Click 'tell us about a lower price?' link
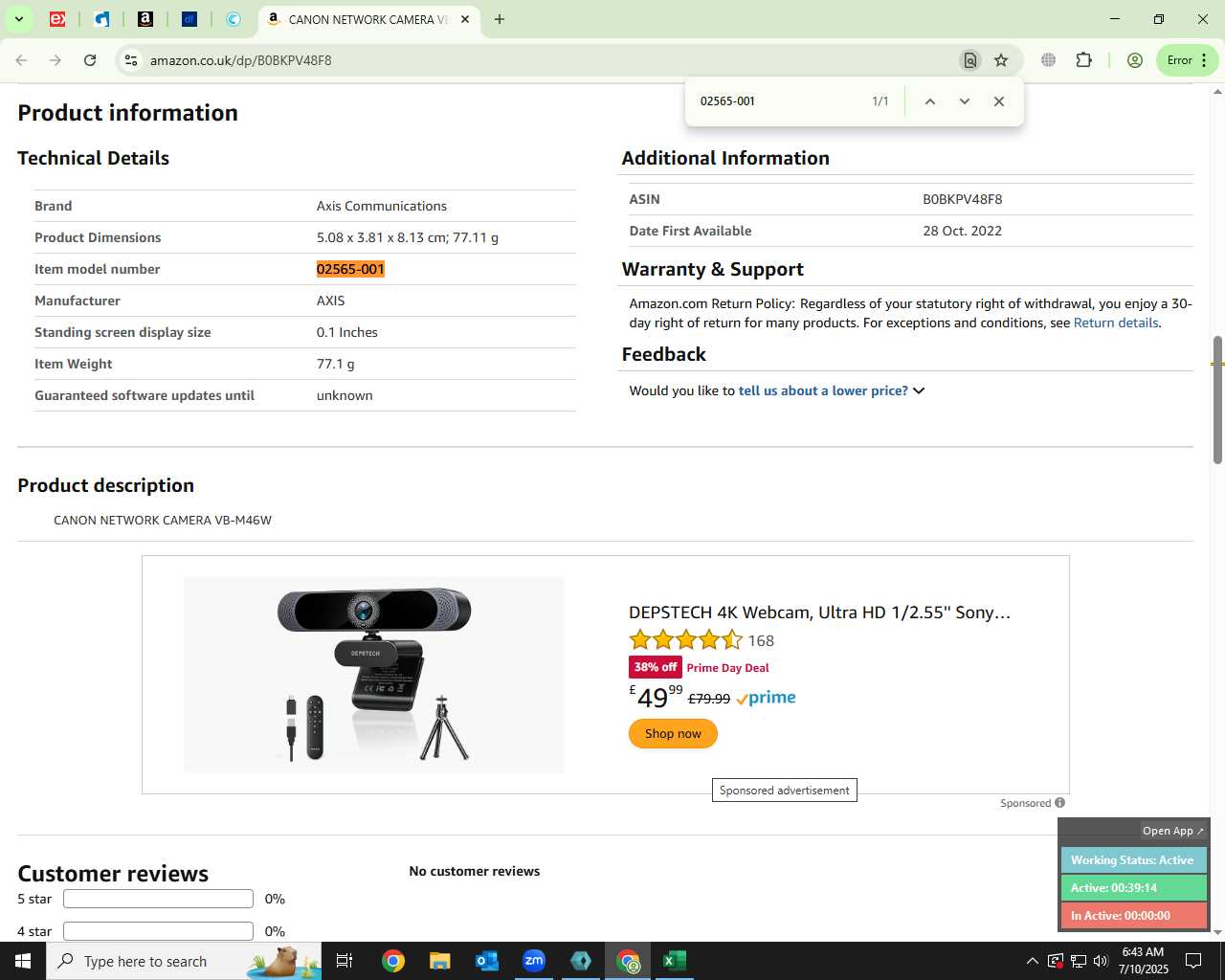 pos(823,390)
